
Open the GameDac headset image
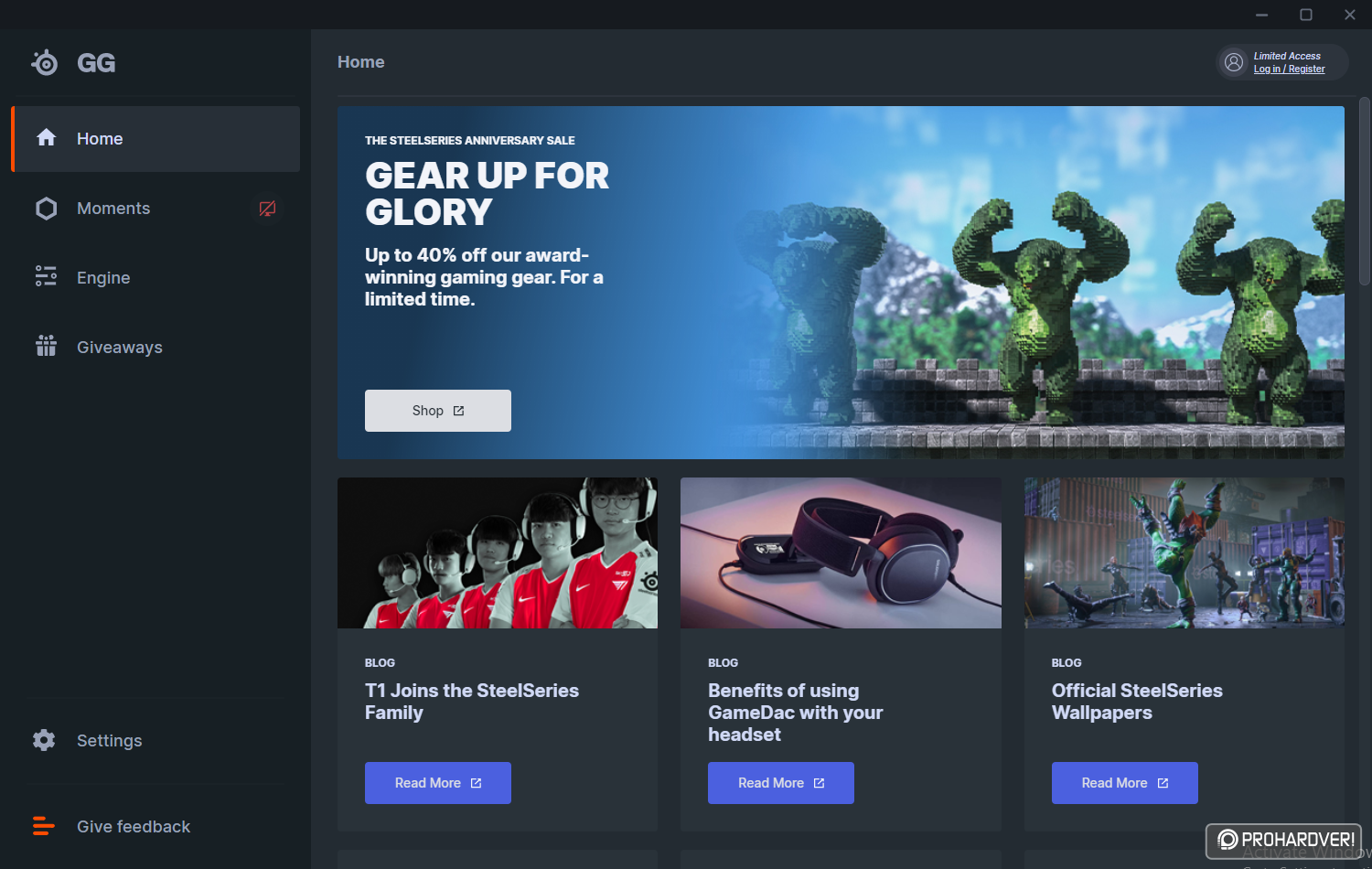[841, 553]
